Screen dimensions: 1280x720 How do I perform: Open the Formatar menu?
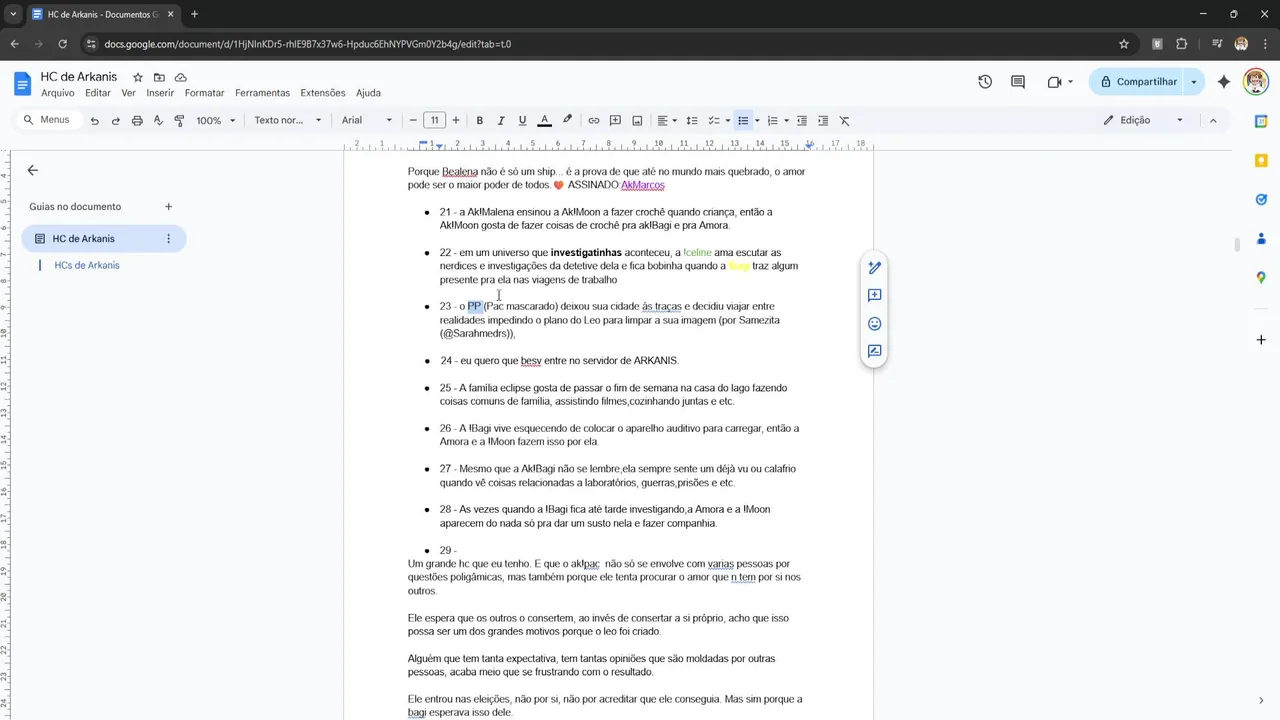click(205, 93)
